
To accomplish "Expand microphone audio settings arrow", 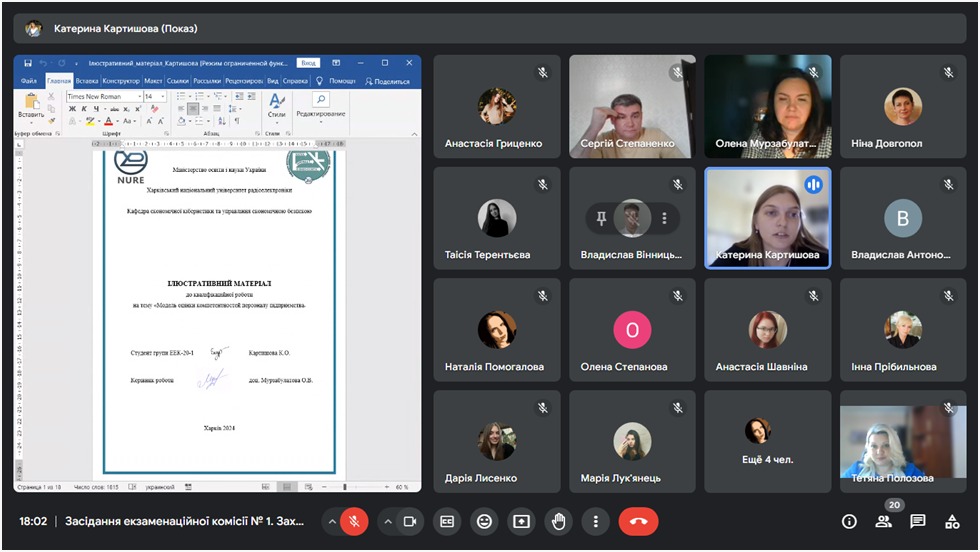I will [331, 521].
